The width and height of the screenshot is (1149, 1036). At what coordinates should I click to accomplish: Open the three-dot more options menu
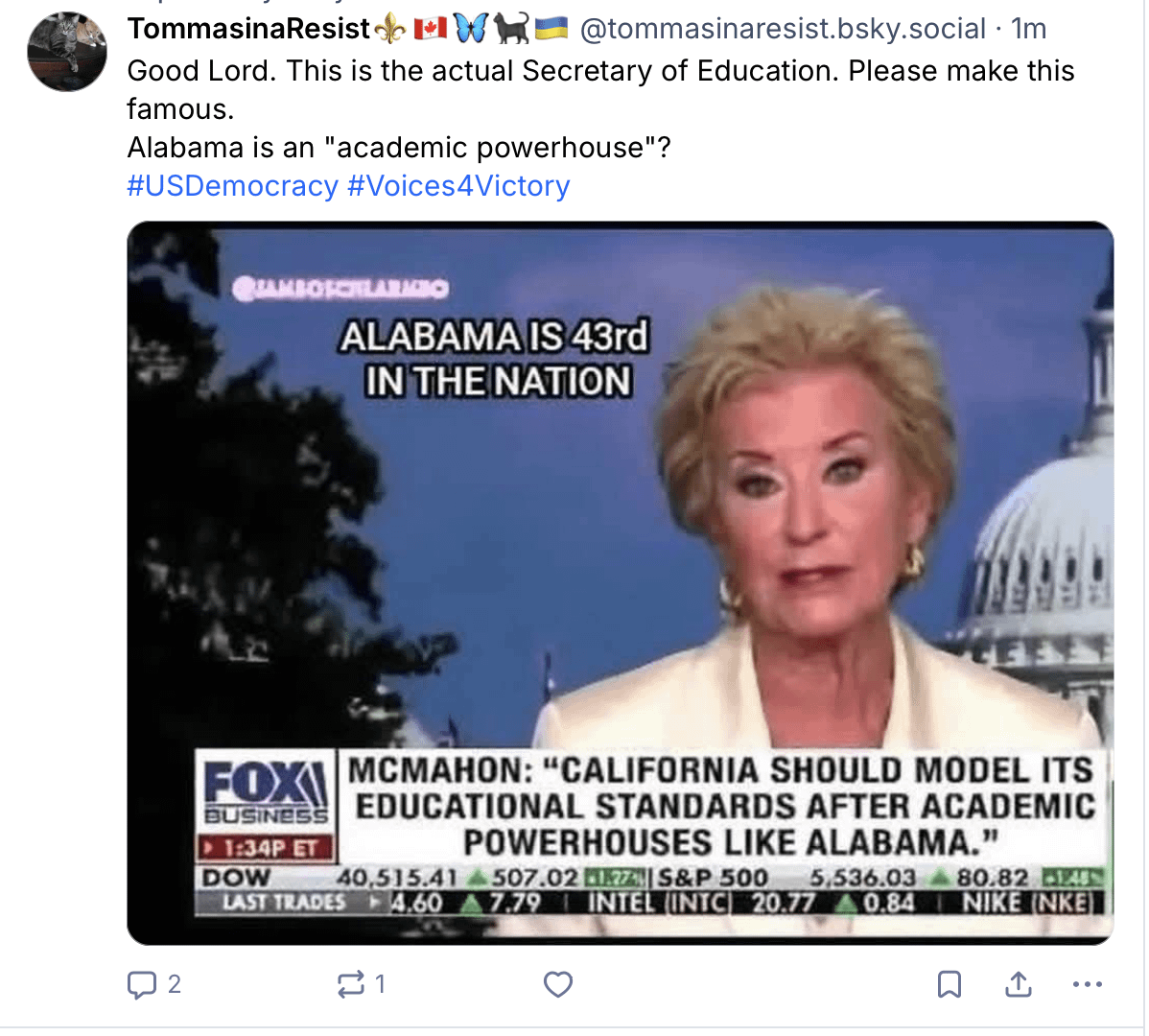click(1087, 985)
